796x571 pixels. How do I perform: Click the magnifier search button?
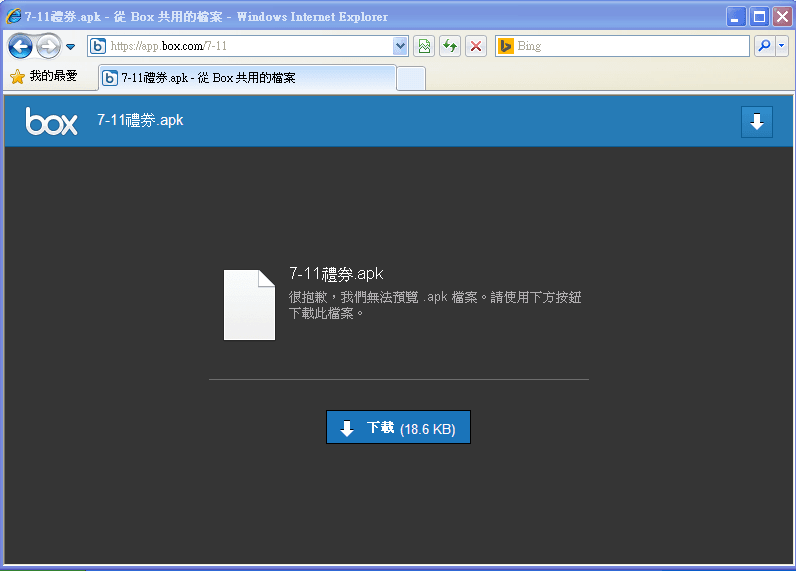pos(764,46)
